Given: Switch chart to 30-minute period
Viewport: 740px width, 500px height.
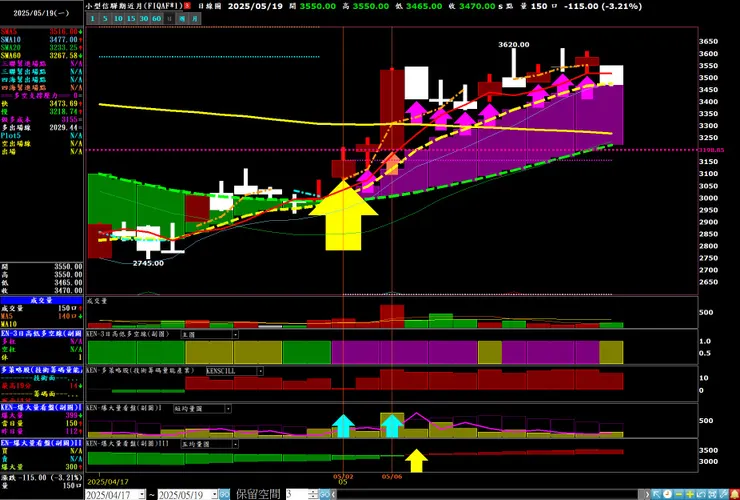Looking at the screenshot, I should tap(143, 18).
